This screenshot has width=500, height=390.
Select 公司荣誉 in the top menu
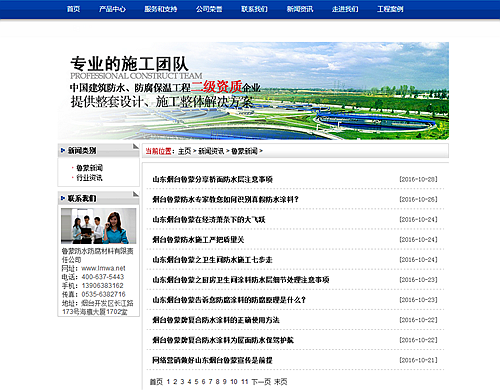(209, 9)
